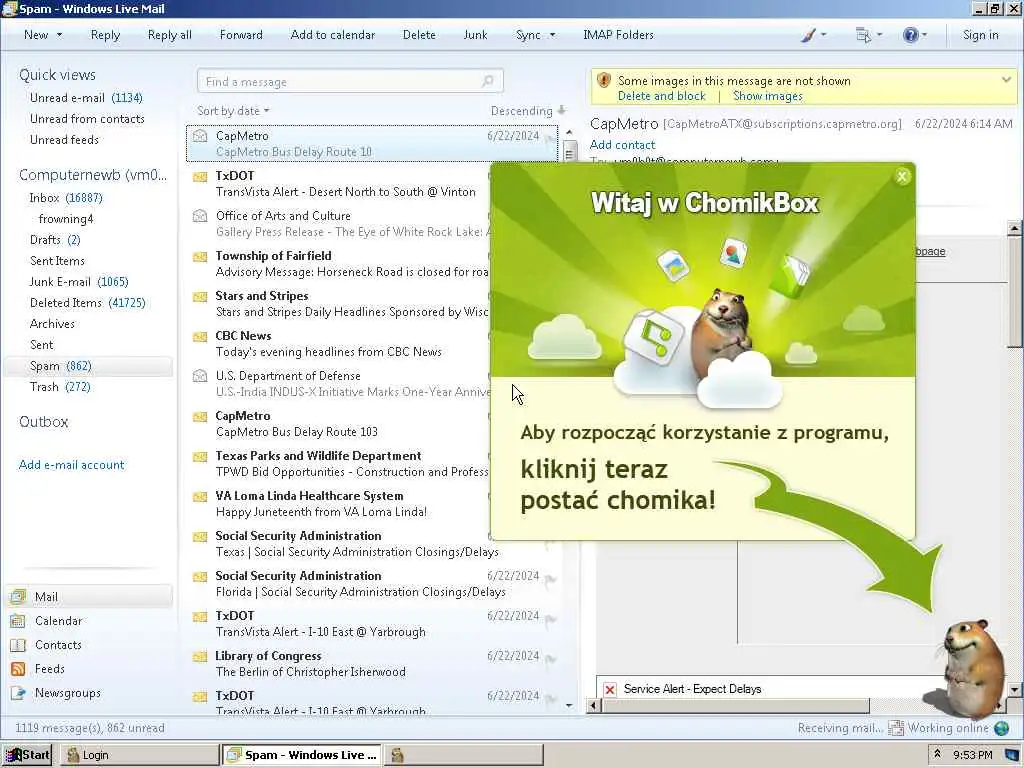Open the New dropdown arrow
The width and height of the screenshot is (1024, 768).
click(59, 35)
